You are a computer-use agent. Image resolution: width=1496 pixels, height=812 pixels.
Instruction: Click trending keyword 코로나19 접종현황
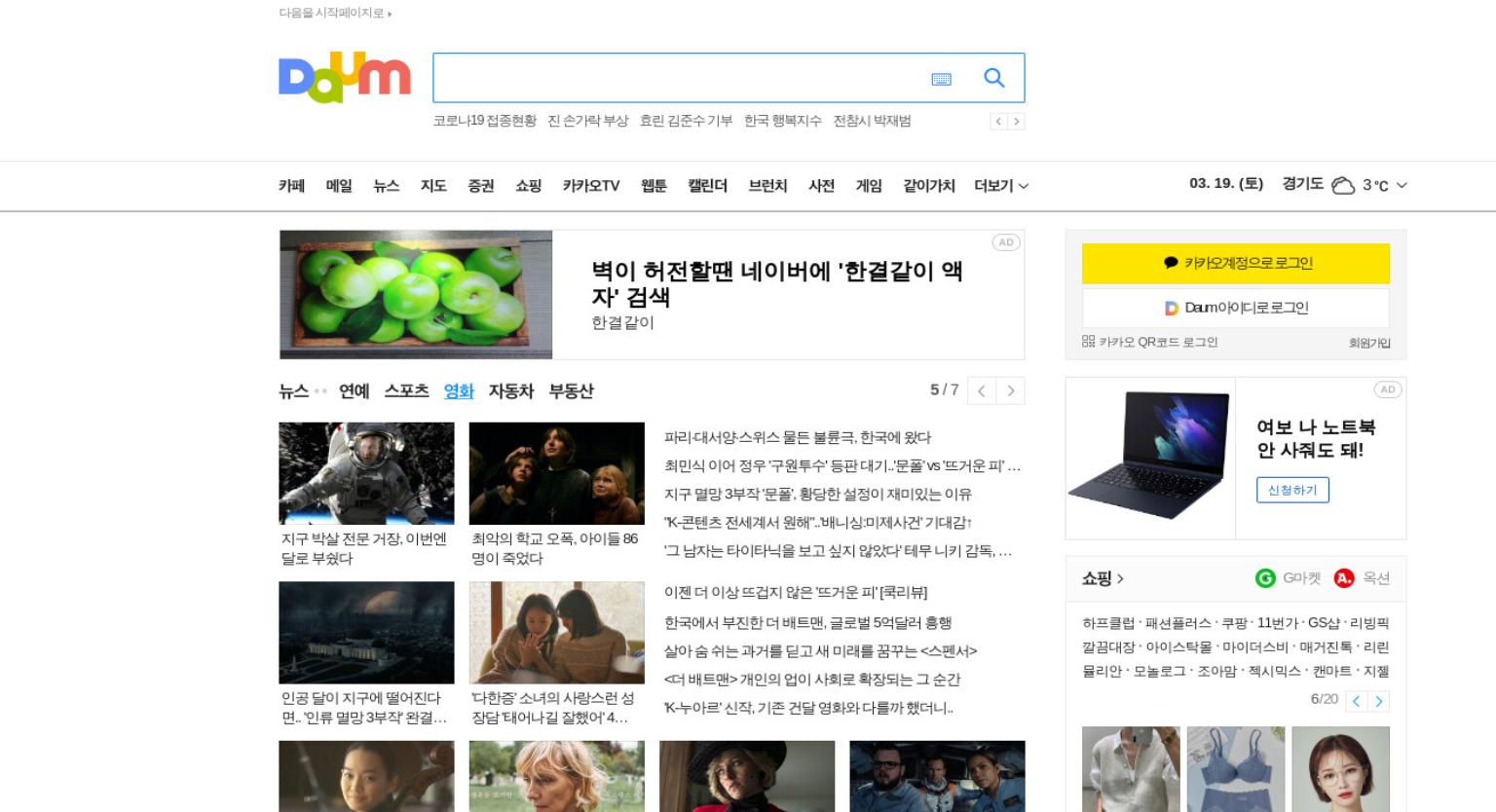[x=485, y=121]
